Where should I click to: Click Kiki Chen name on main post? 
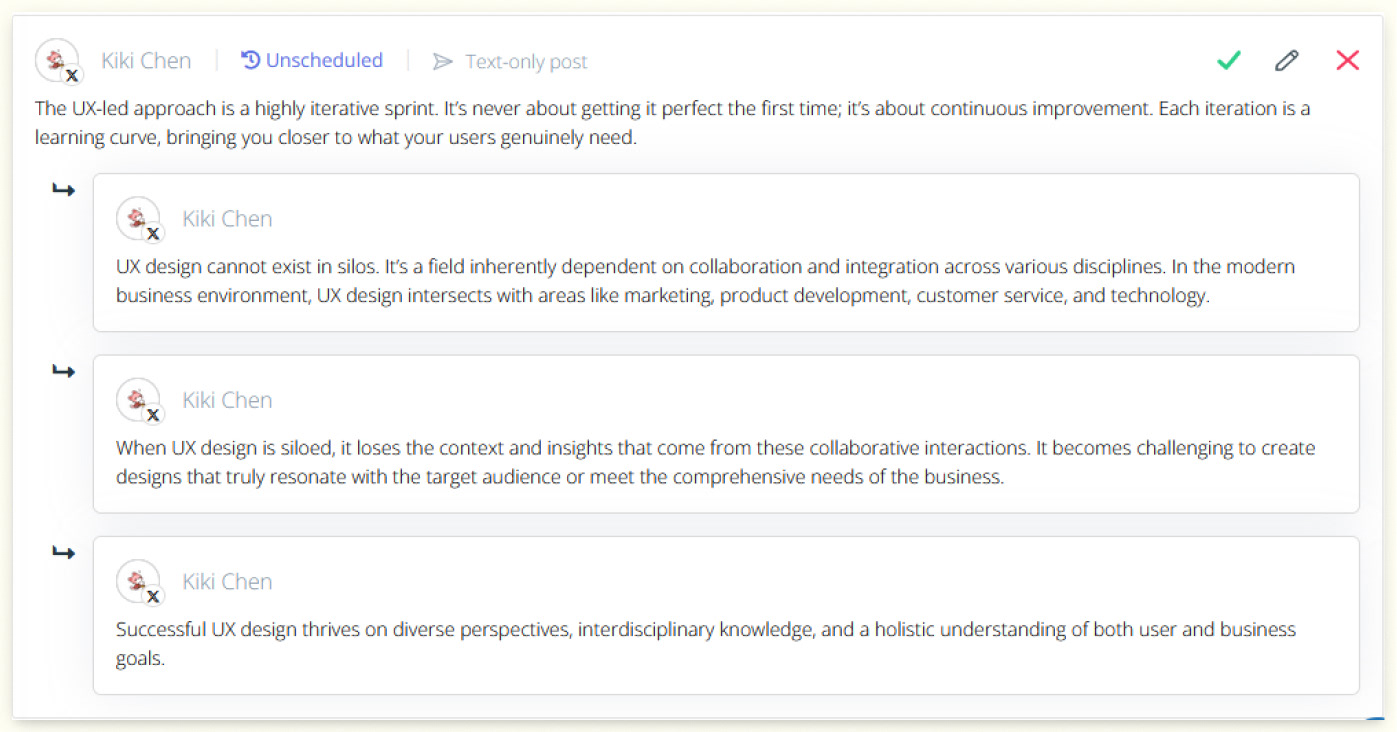pos(146,61)
